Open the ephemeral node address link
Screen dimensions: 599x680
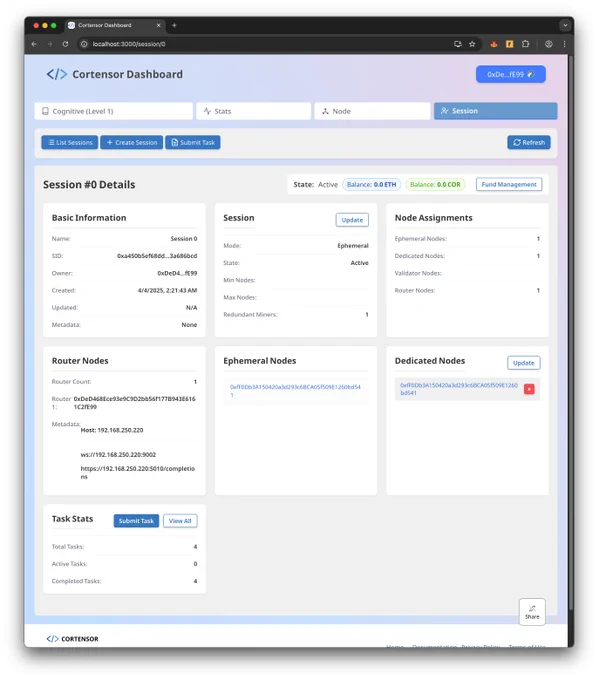point(295,391)
